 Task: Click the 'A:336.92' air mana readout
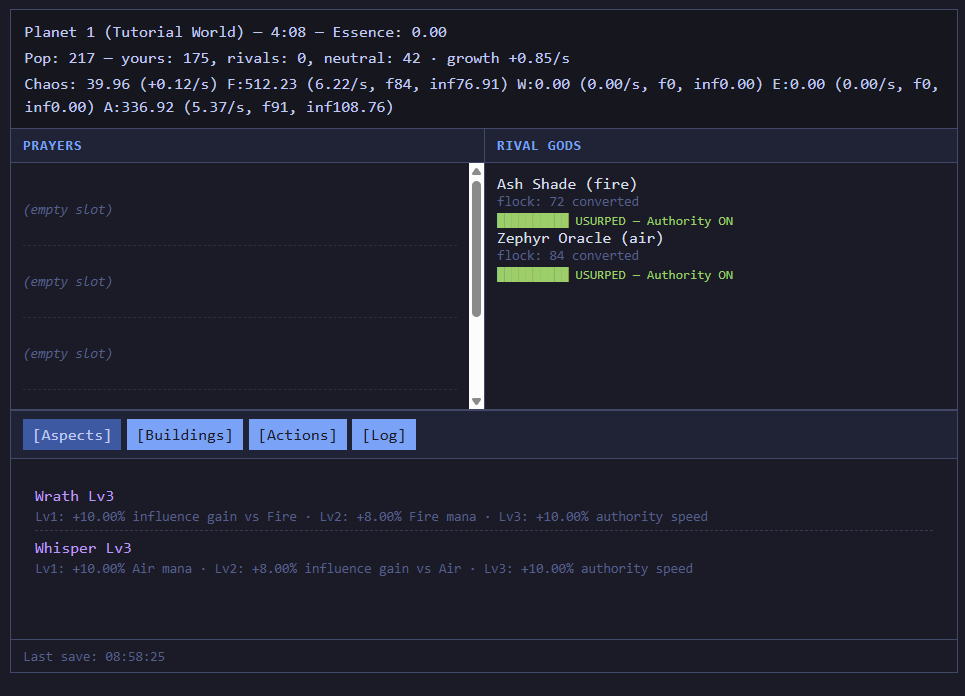249,107
